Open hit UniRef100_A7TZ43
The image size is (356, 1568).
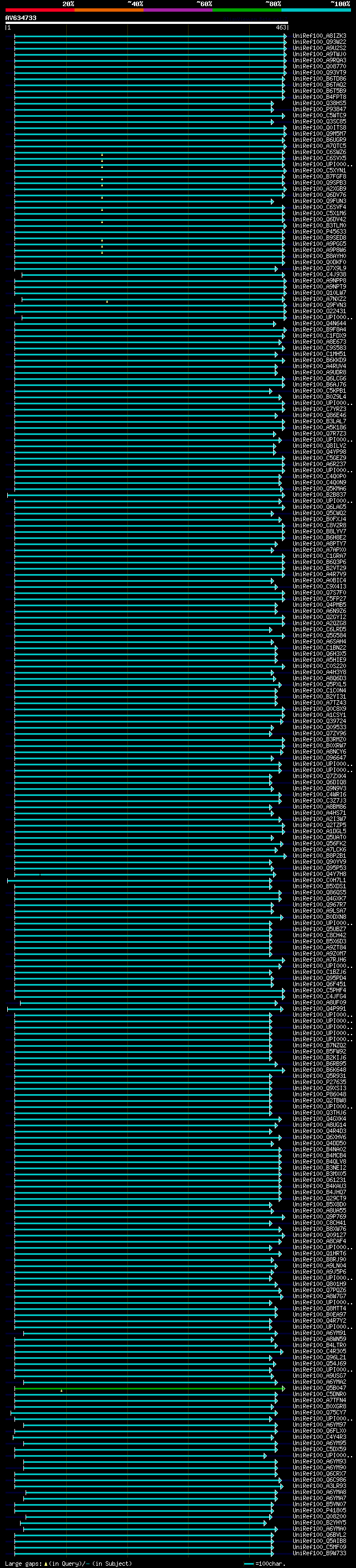(319, 703)
